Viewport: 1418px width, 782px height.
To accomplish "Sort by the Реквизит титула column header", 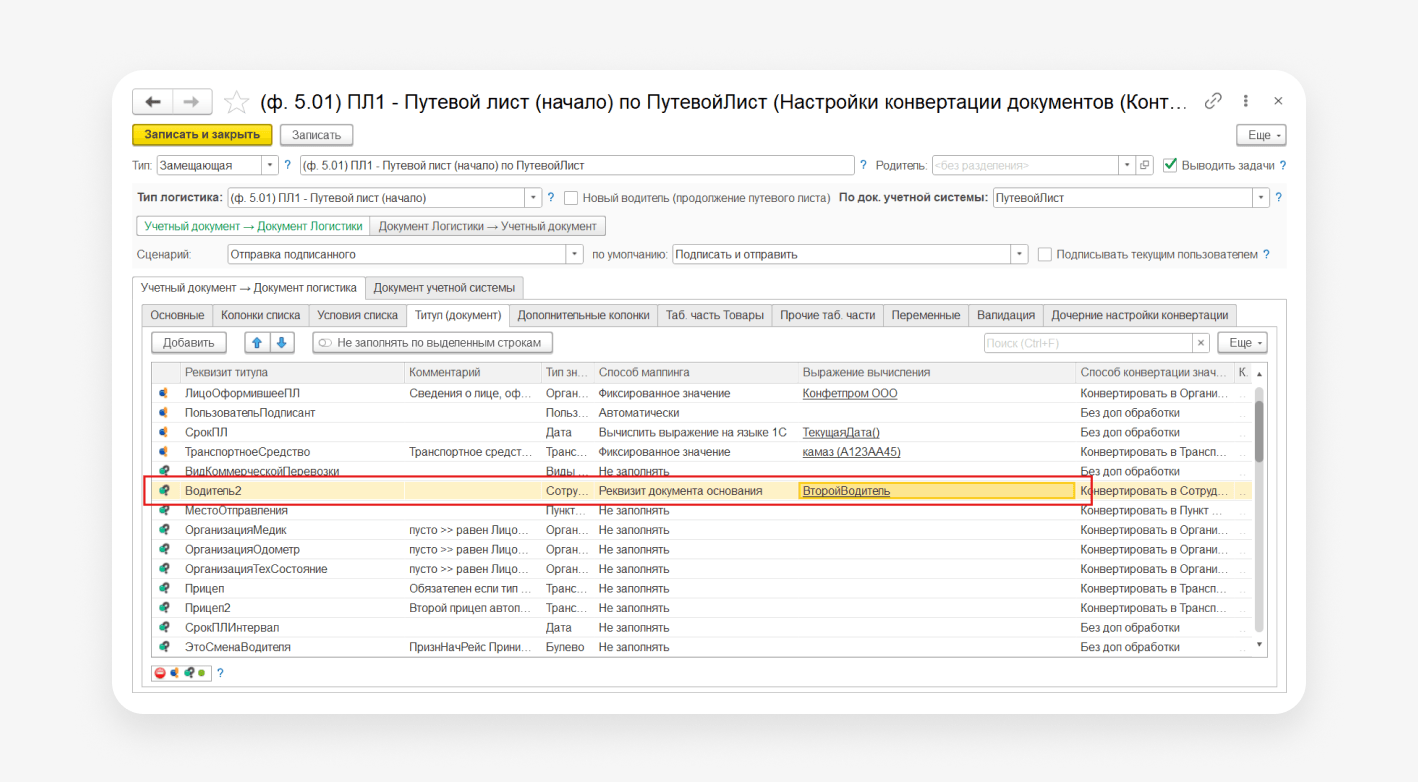I will pos(292,372).
